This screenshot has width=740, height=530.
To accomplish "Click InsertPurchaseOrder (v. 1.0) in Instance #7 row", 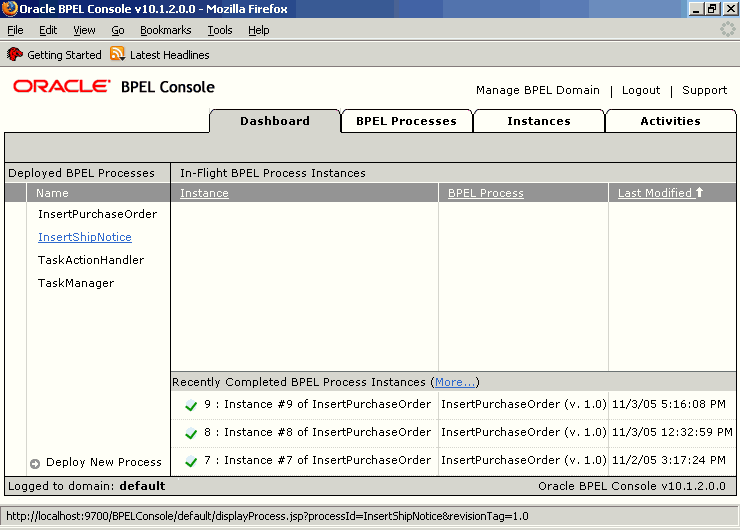I will pos(524,460).
